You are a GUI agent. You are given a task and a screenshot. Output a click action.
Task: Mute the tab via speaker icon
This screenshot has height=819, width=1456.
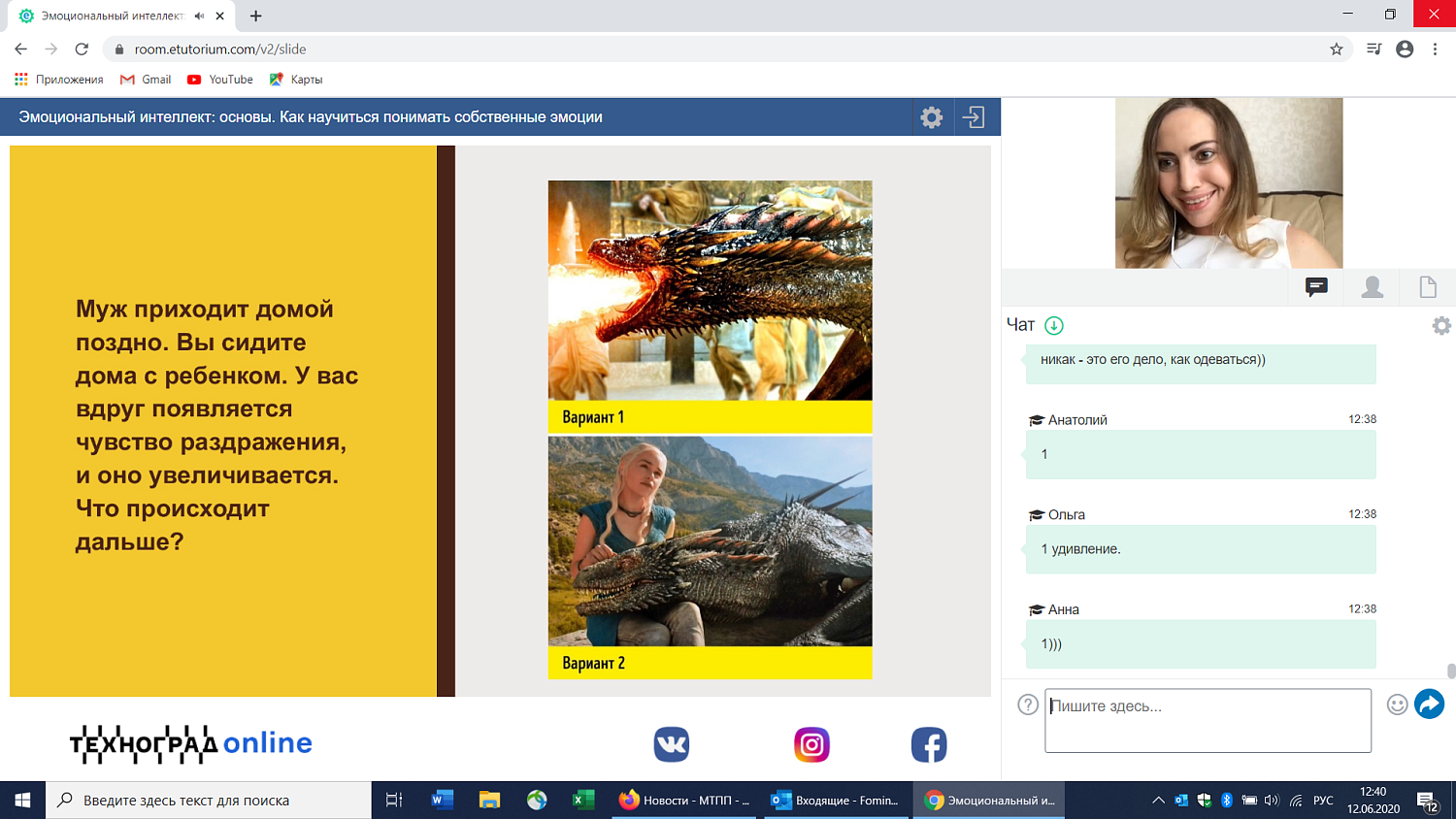click(x=199, y=16)
